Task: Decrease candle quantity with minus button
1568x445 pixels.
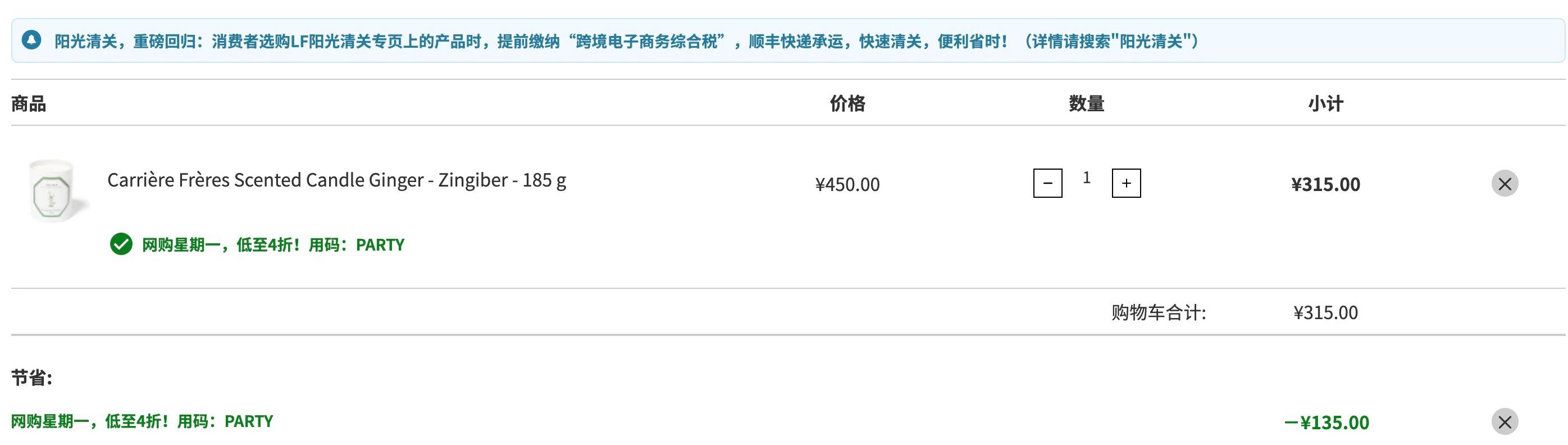Action: 1047,183
